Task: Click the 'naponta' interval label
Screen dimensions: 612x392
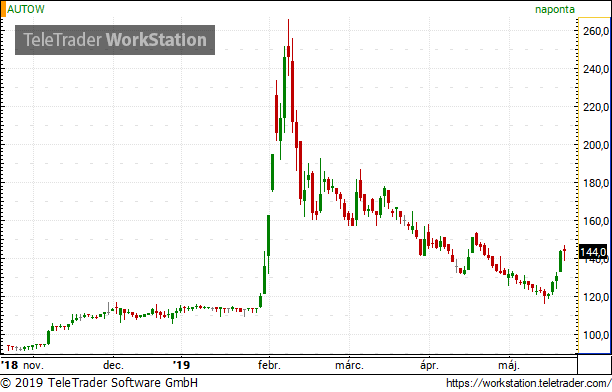Action: (x=555, y=9)
